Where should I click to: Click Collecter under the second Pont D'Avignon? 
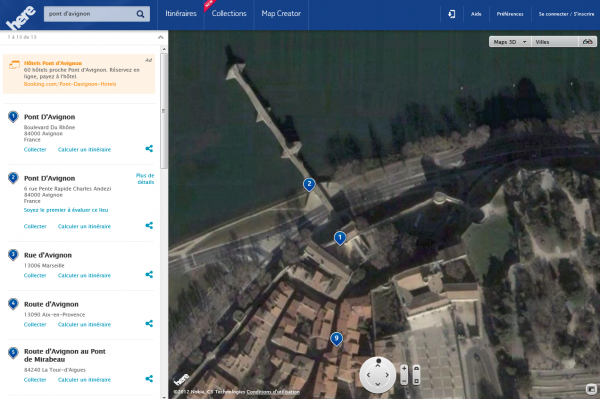pos(35,226)
